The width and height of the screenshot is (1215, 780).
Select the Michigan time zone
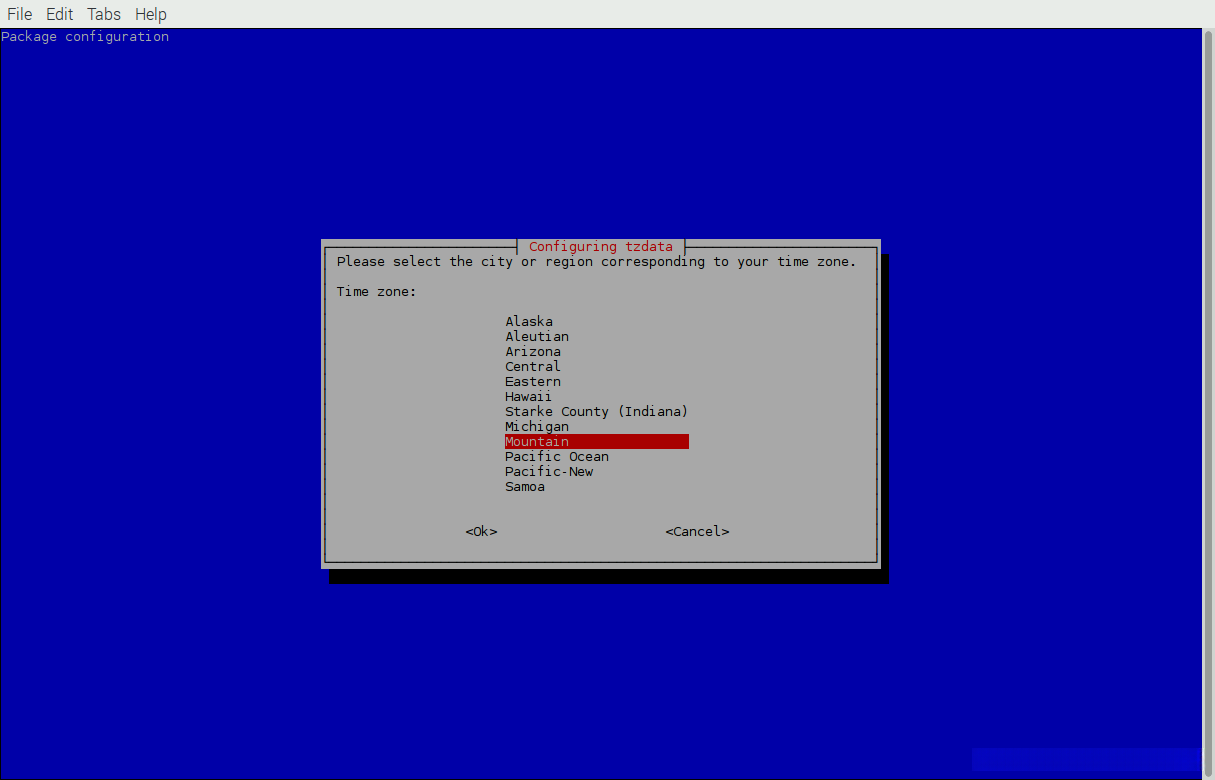(x=537, y=427)
